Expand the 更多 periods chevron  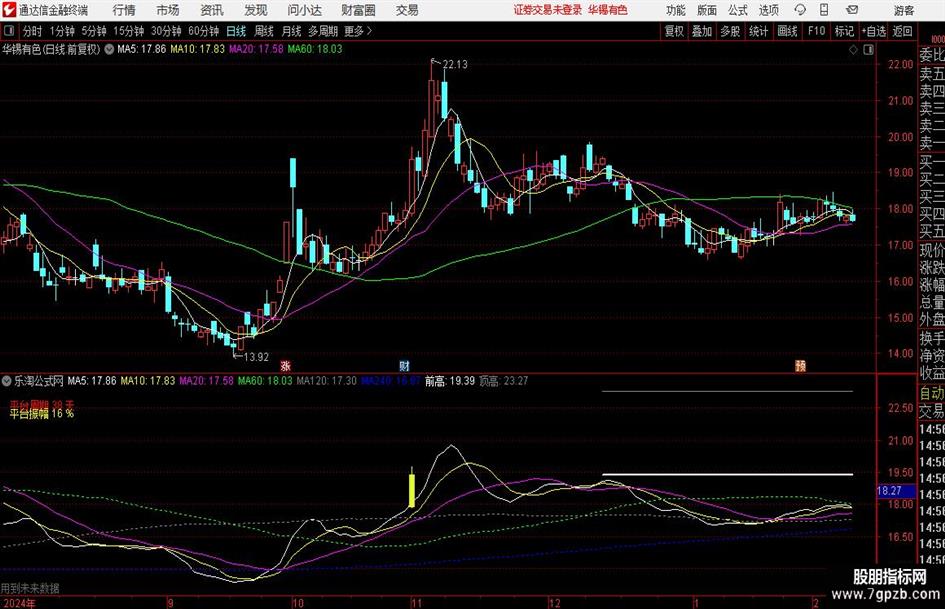(369, 31)
